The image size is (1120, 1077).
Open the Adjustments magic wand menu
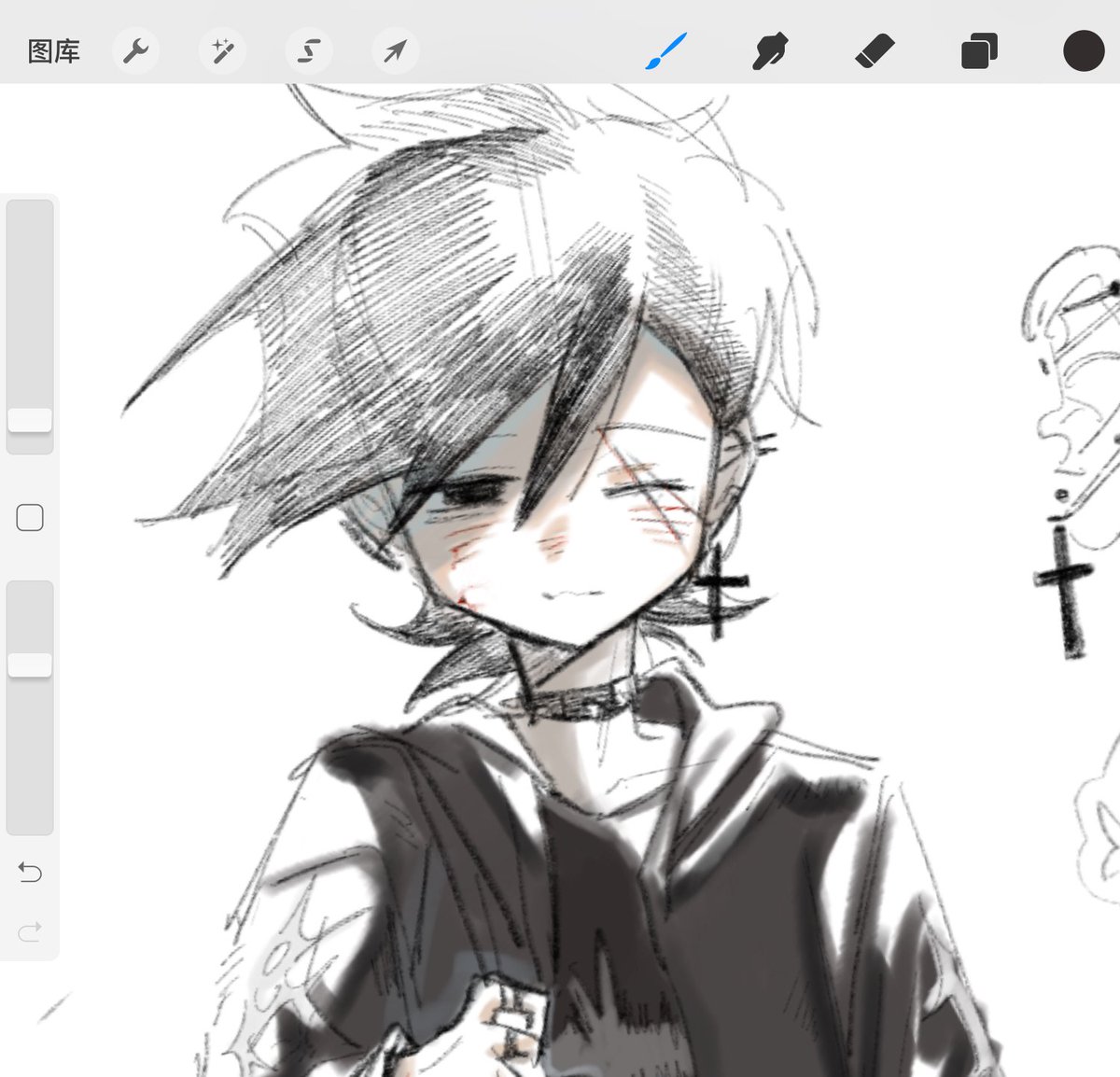coord(222,51)
